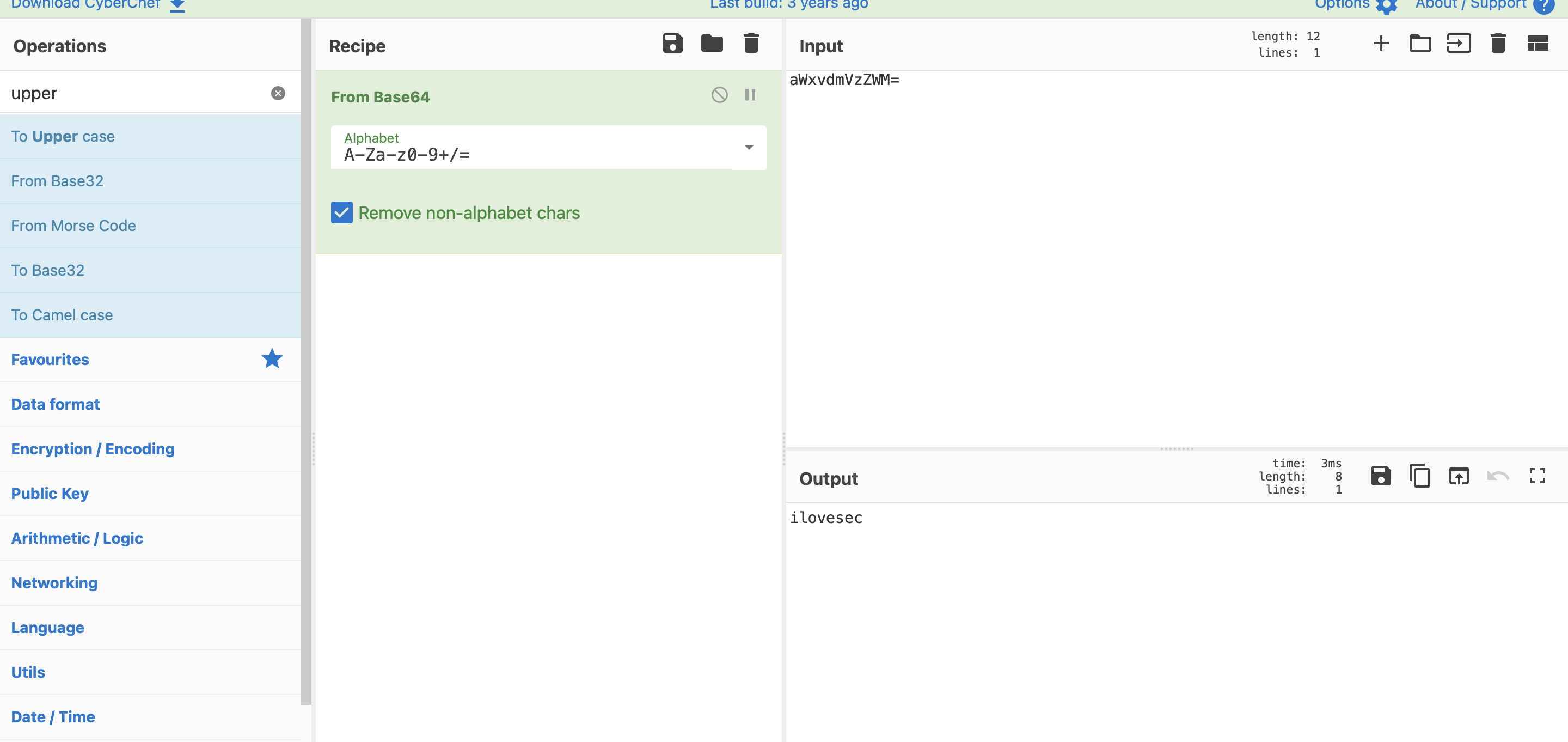Select To Upper case operation
1568x742 pixels.
[63, 136]
